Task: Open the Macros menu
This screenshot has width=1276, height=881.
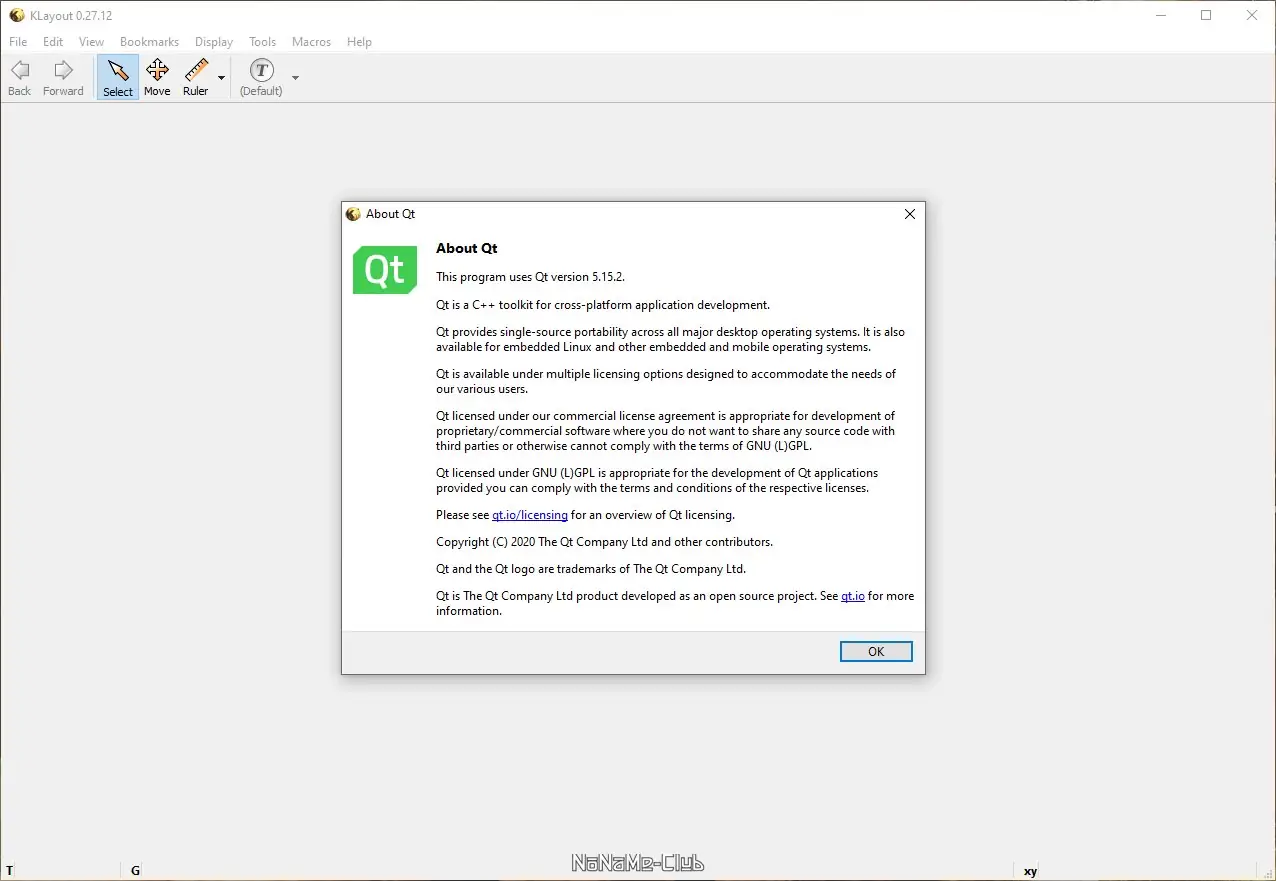Action: 311,42
